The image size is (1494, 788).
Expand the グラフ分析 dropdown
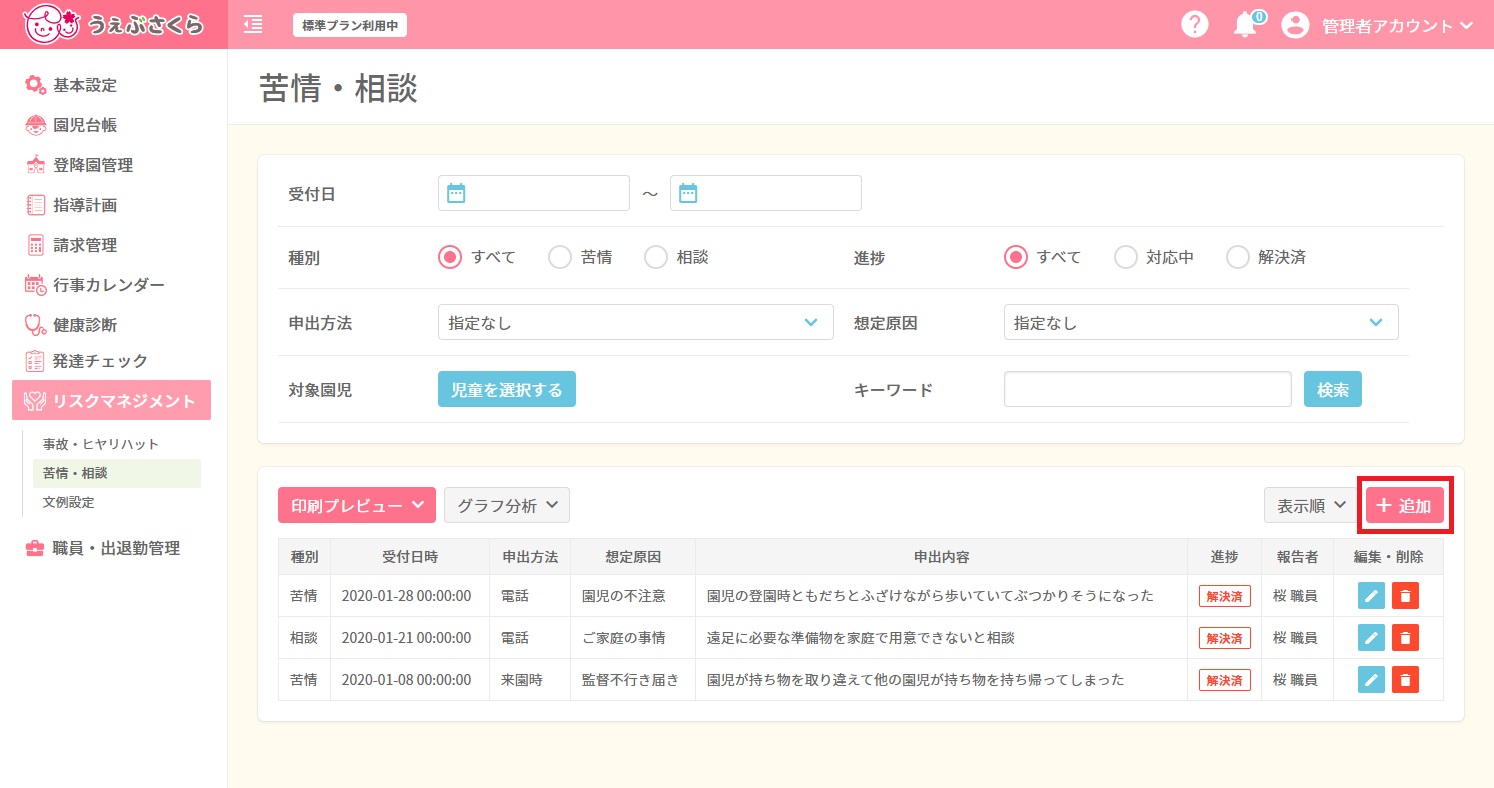[507, 505]
